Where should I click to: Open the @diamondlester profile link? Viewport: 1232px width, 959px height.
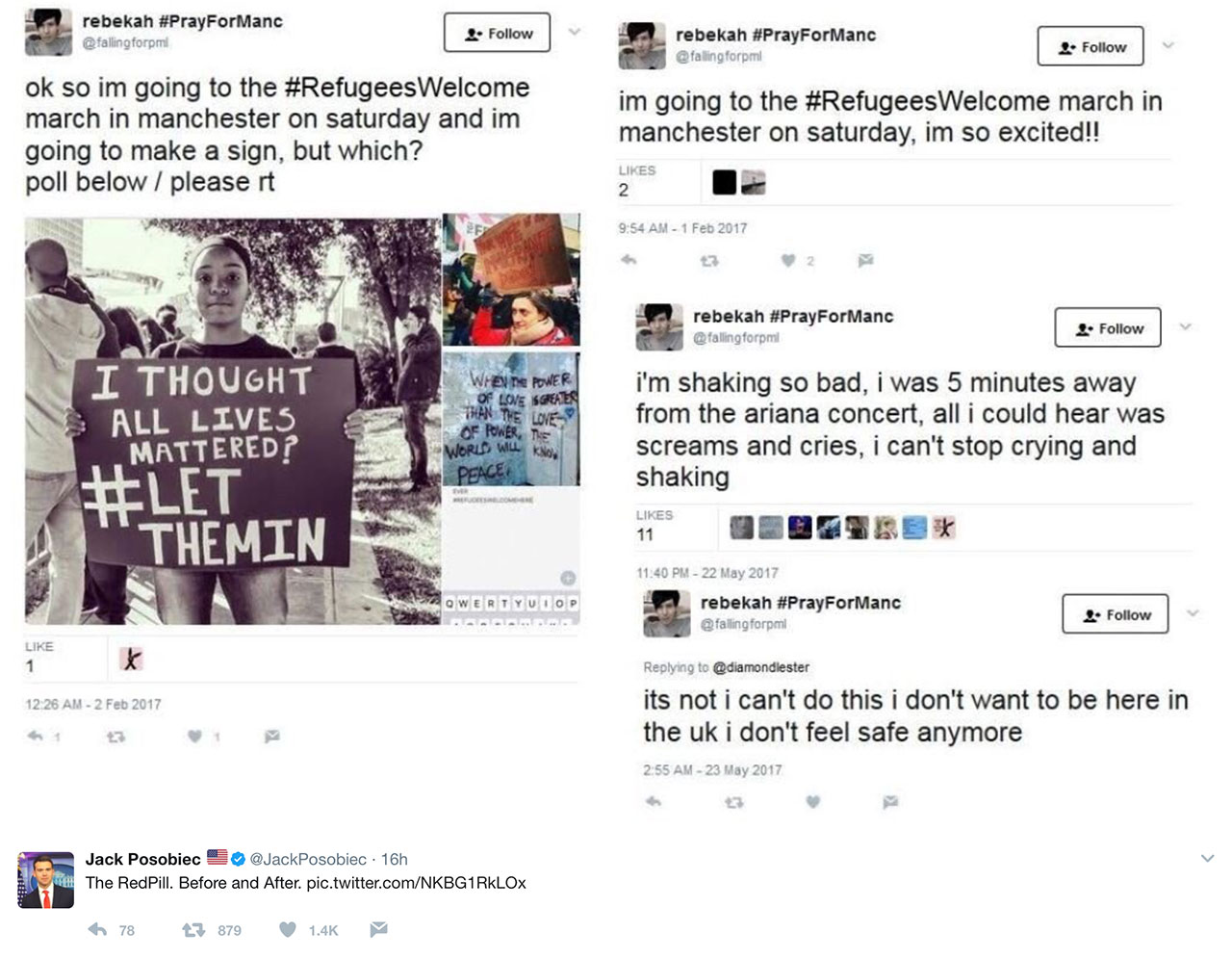(760, 667)
